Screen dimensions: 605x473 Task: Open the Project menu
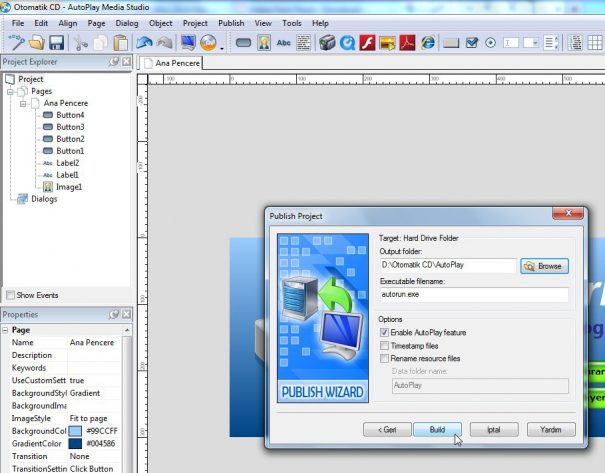click(195, 23)
